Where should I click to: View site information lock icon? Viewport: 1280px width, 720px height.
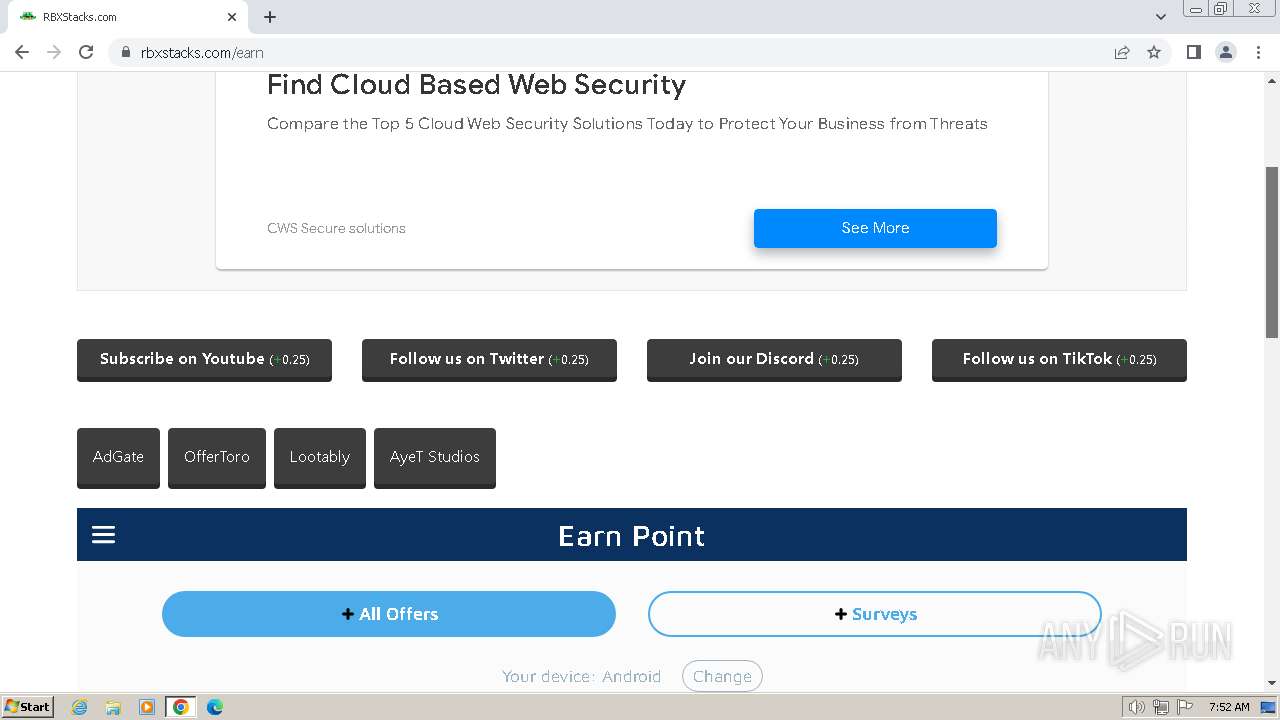126,52
